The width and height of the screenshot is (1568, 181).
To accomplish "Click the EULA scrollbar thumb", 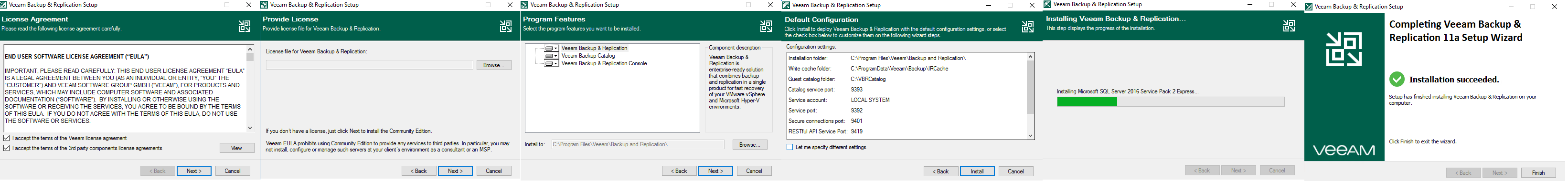I will (250, 57).
